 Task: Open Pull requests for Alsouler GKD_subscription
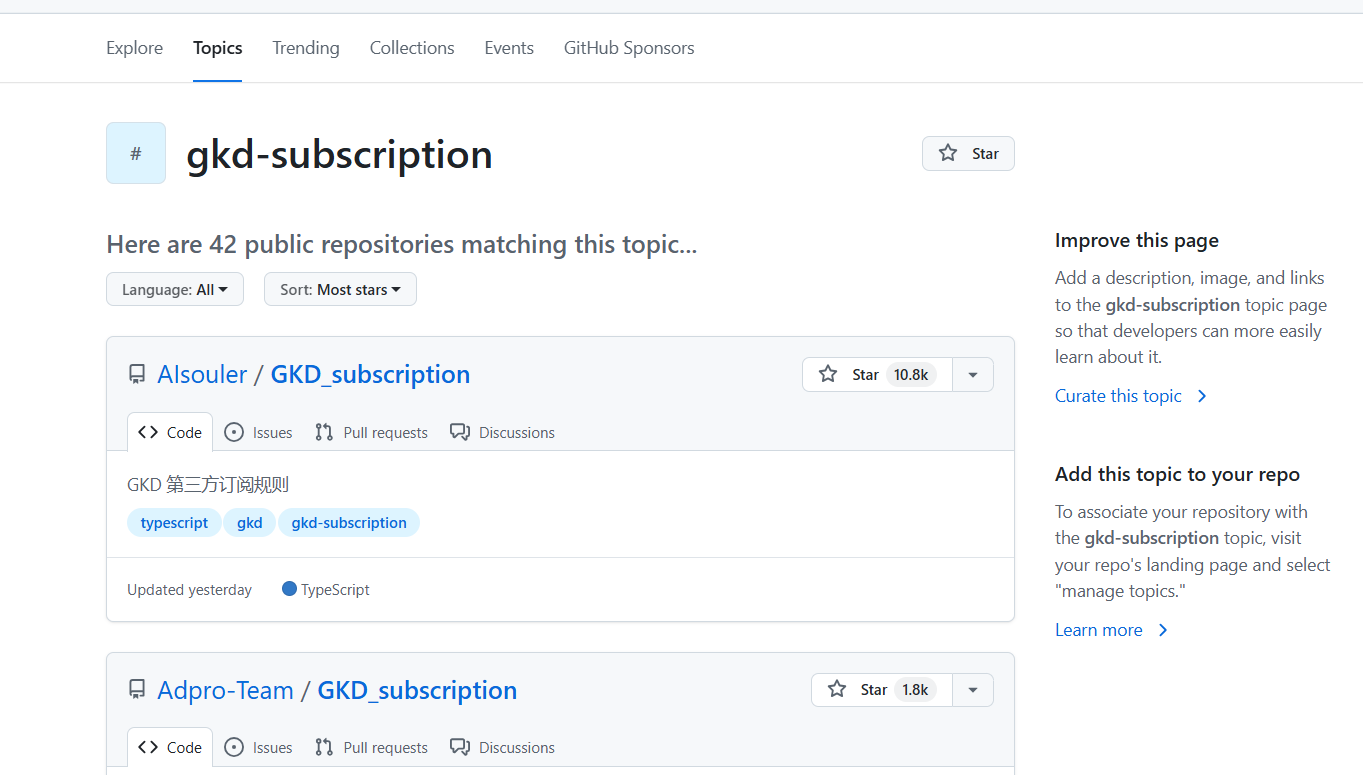tap(371, 432)
